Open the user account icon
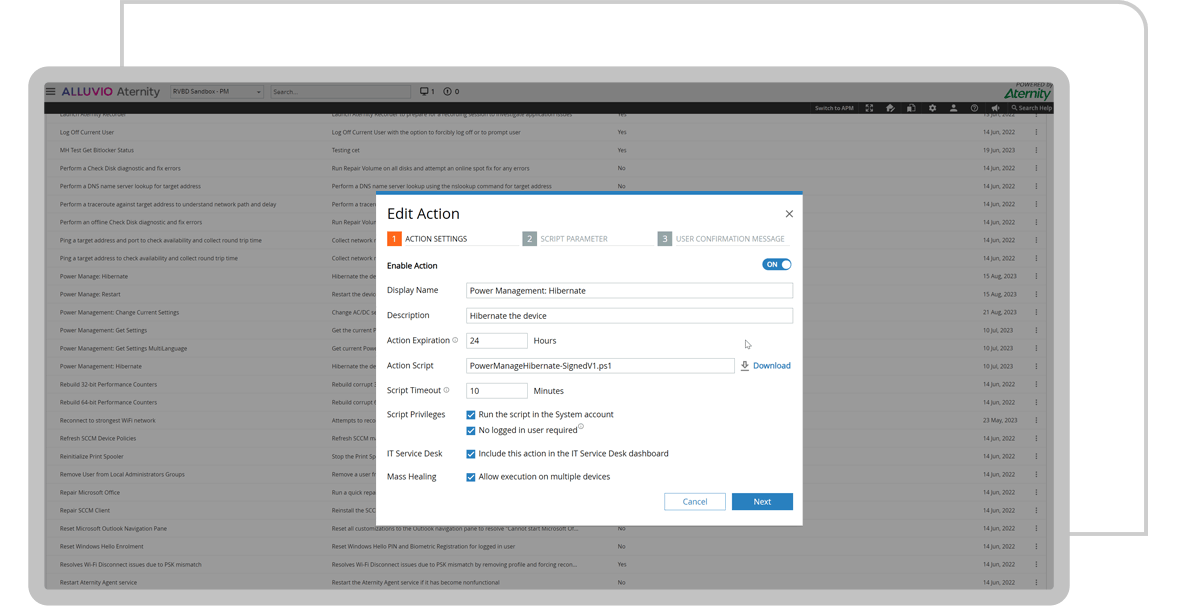 coord(953,108)
